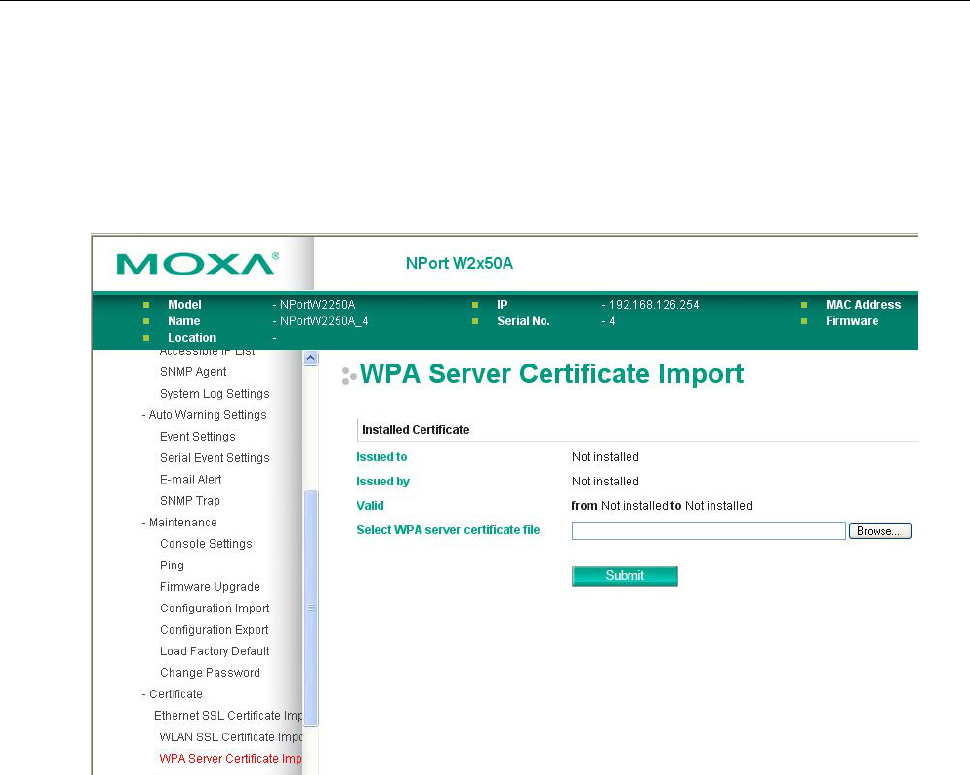Open SNMP Agent settings

(193, 372)
